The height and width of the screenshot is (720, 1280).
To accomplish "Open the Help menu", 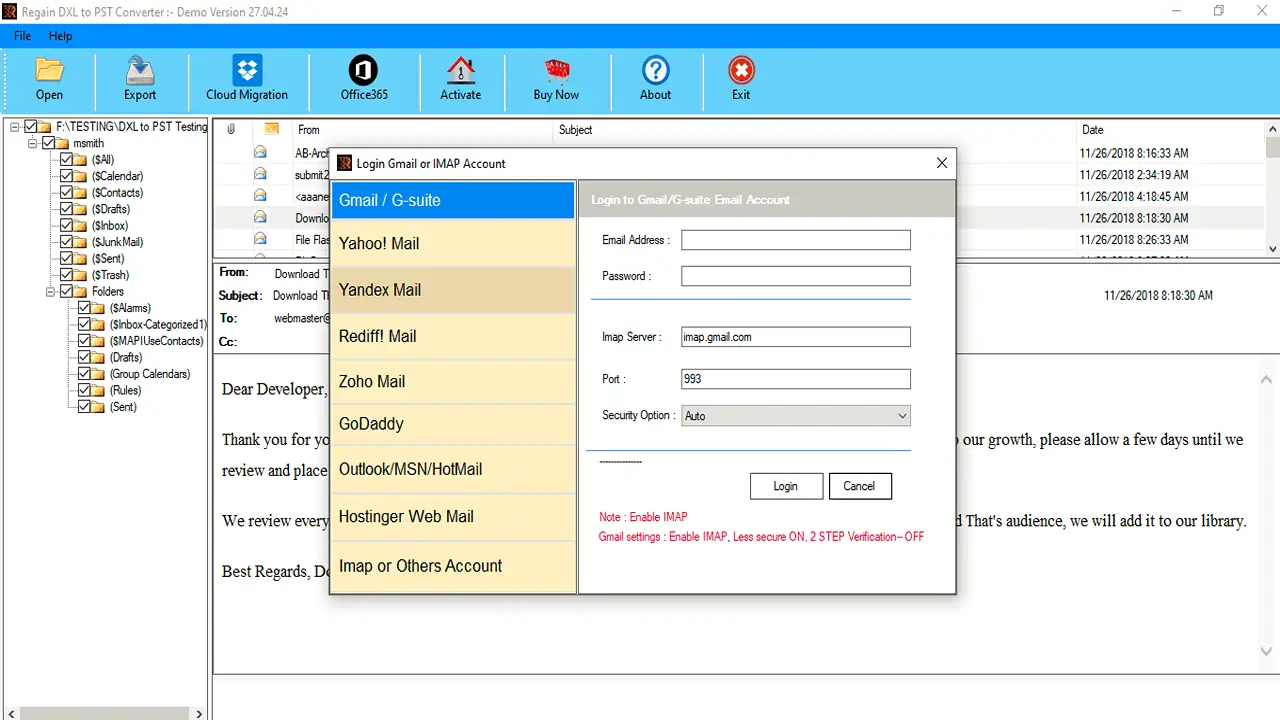I will pyautogui.click(x=60, y=36).
